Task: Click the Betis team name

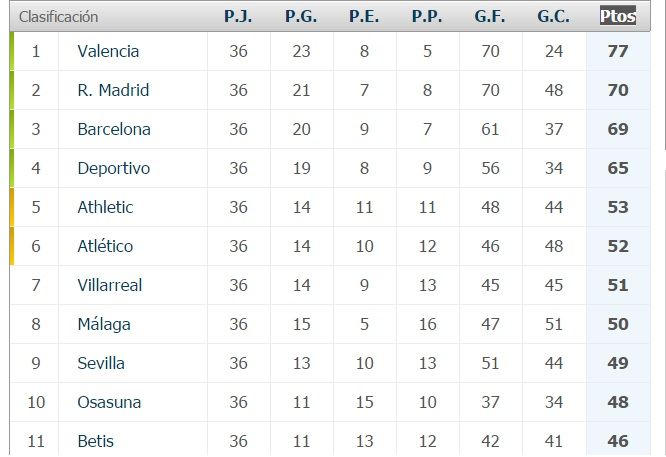Action: pyautogui.click(x=96, y=441)
